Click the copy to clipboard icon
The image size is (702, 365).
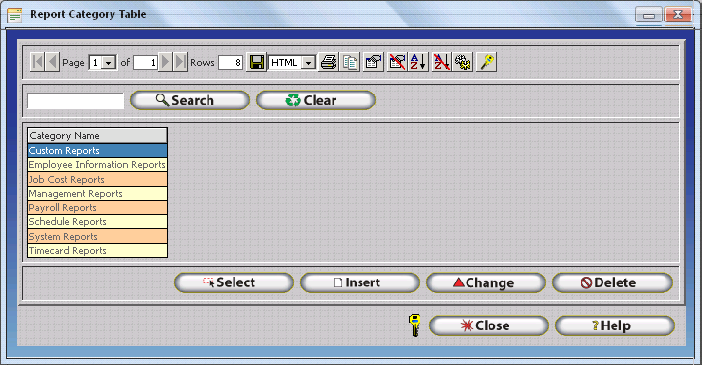[350, 62]
